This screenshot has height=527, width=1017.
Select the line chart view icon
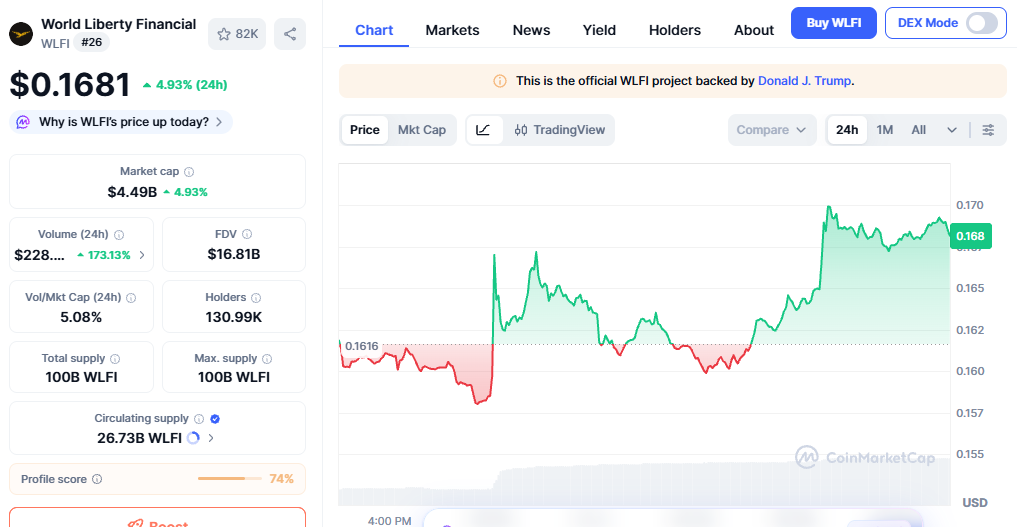tap(483, 130)
